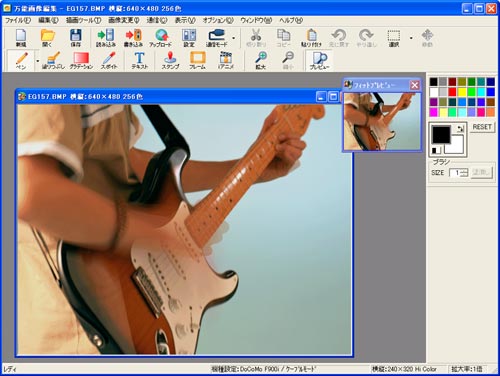This screenshot has width=500, height=376.
Task: Create a new image with 新規 icon
Action: coord(21,38)
